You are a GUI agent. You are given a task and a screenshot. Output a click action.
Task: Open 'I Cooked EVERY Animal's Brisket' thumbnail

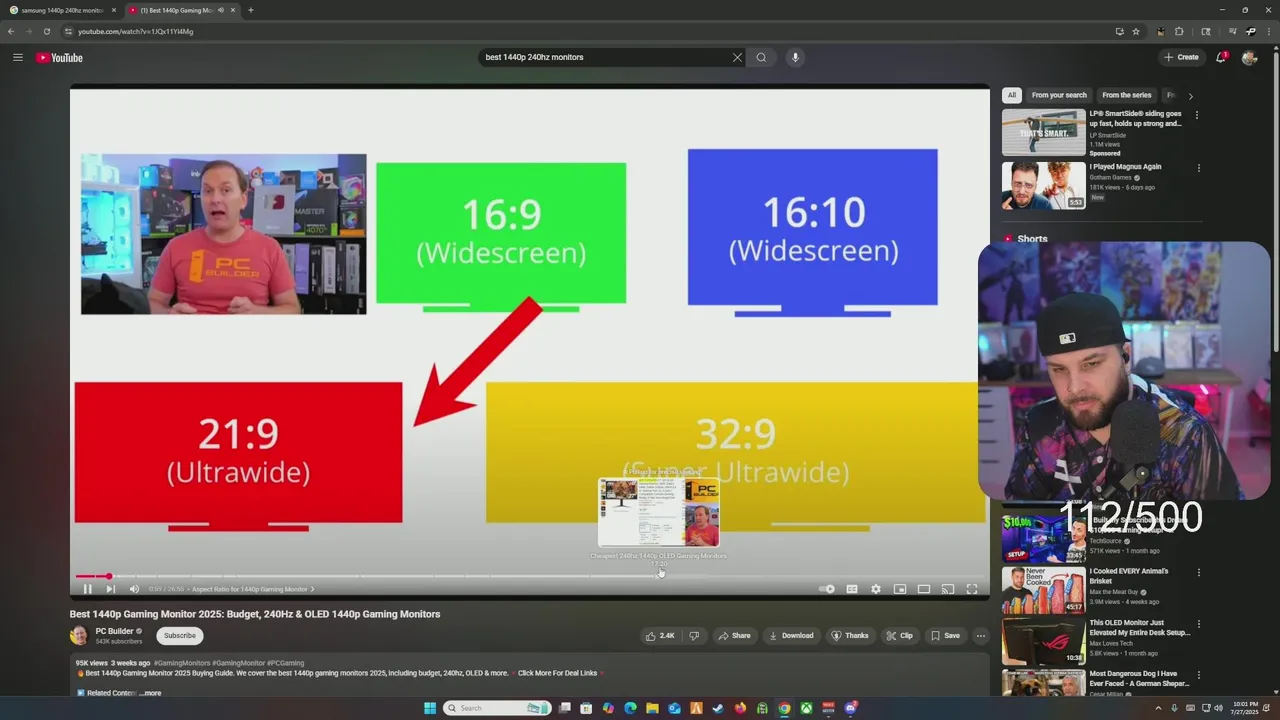pos(1044,590)
